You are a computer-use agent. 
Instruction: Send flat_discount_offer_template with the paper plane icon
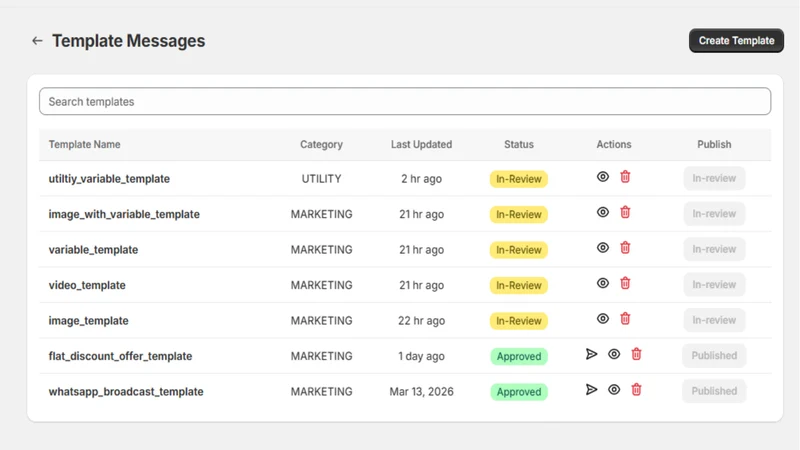[x=591, y=354]
